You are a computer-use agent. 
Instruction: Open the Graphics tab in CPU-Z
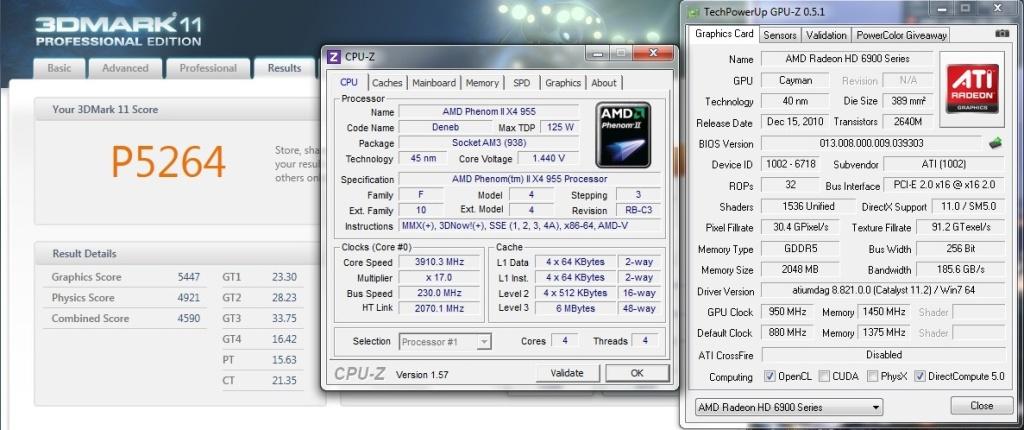[x=563, y=82]
